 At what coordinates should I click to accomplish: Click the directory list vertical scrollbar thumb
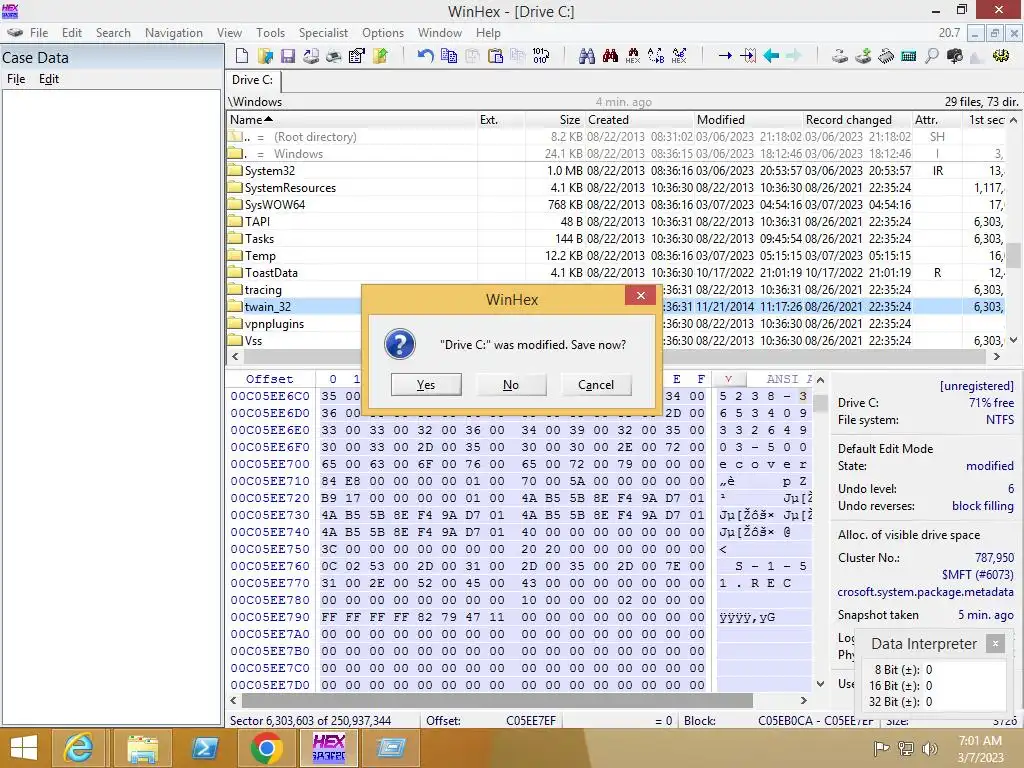tap(1013, 255)
